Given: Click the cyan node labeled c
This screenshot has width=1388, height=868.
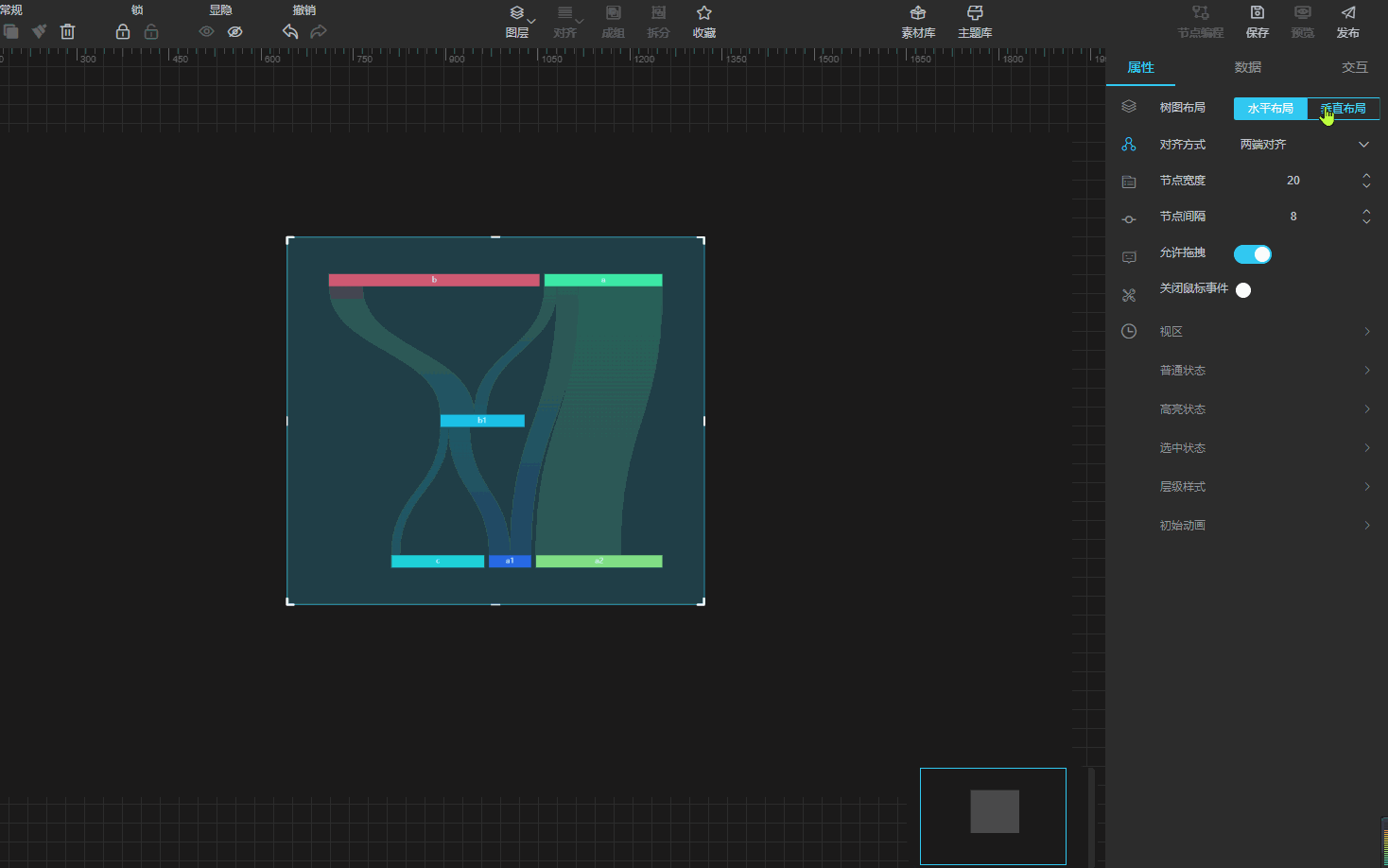Looking at the screenshot, I should (438, 562).
